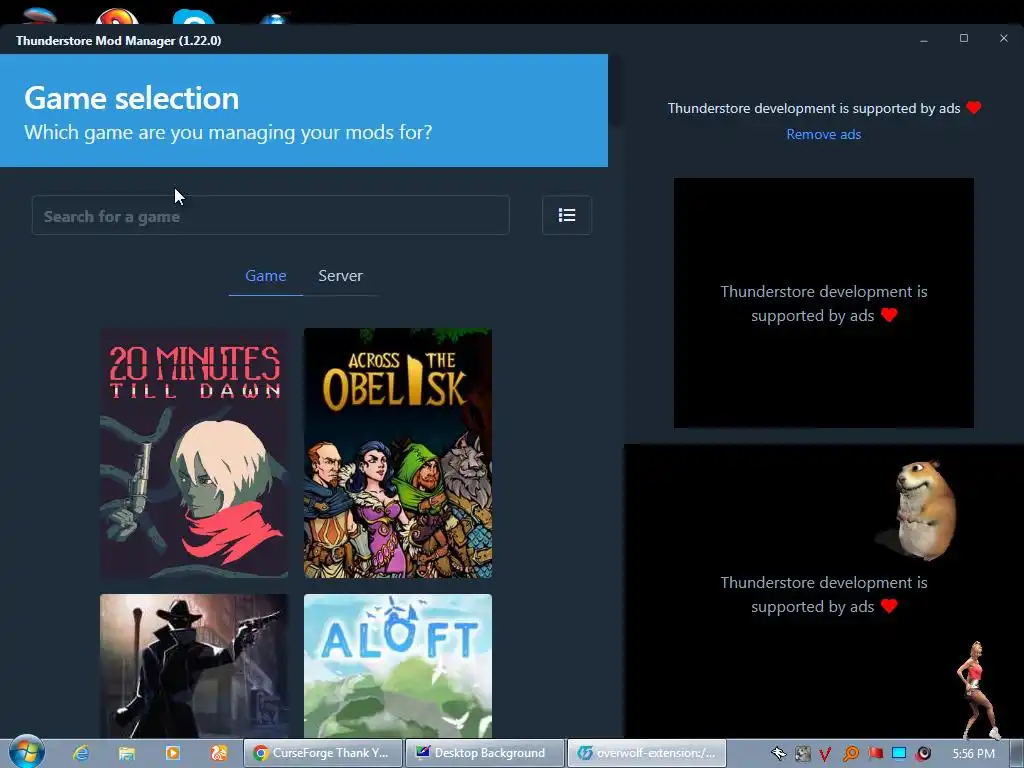Close the Thunderstore Mod Manager window
The image size is (1024, 768).
tap(1004, 39)
